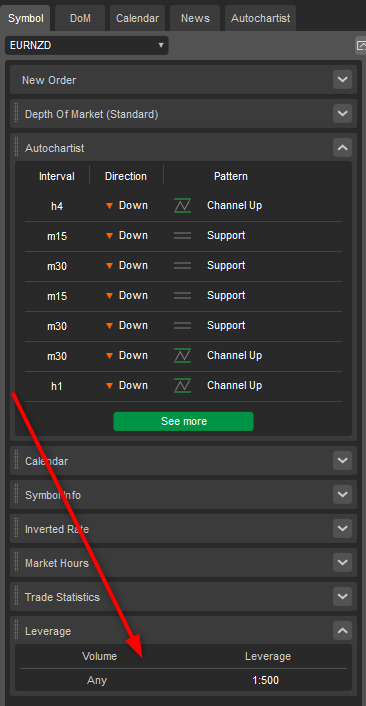Screen dimensions: 366x706
Task: Click the green See more button
Action: pyautogui.click(x=183, y=421)
